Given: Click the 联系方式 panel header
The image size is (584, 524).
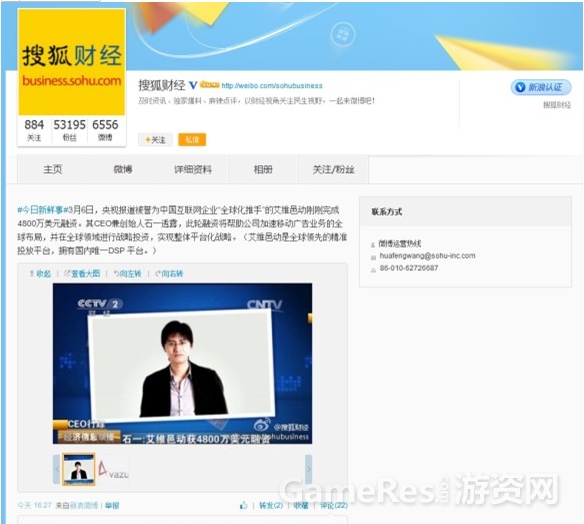Looking at the screenshot, I should coord(466,212).
